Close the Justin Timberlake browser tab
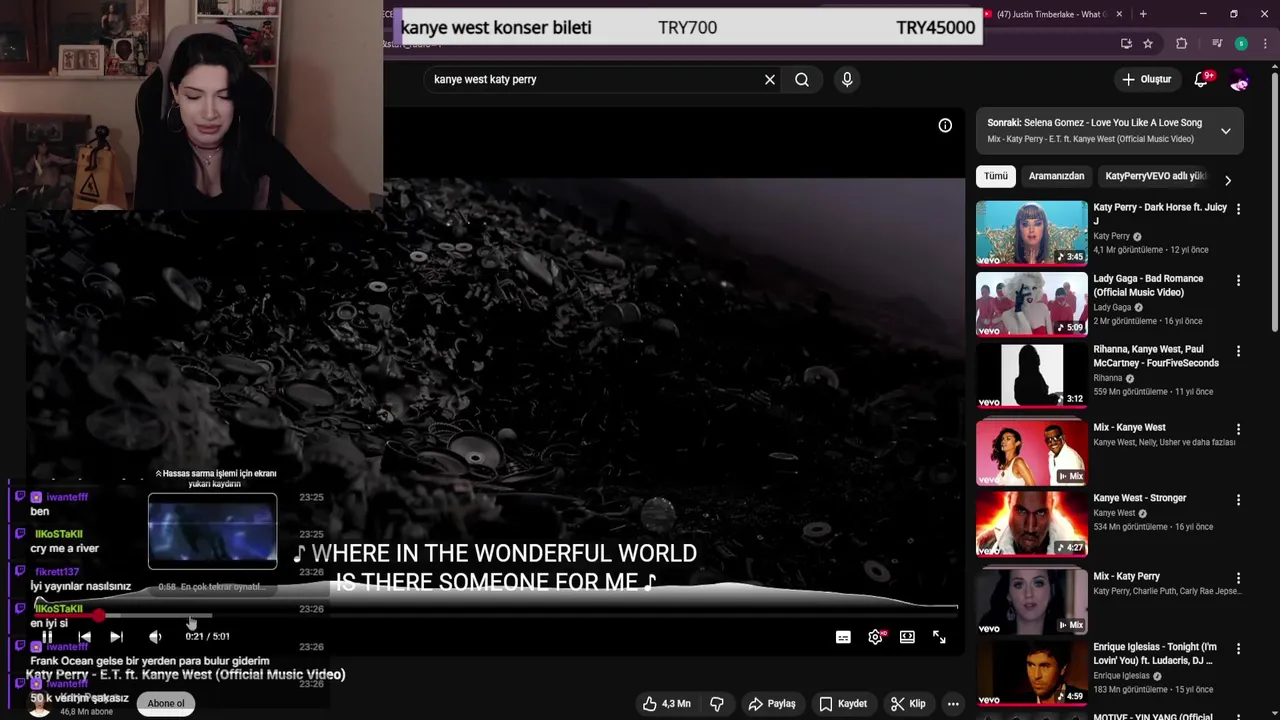The image size is (1280, 720). click(x=1119, y=14)
